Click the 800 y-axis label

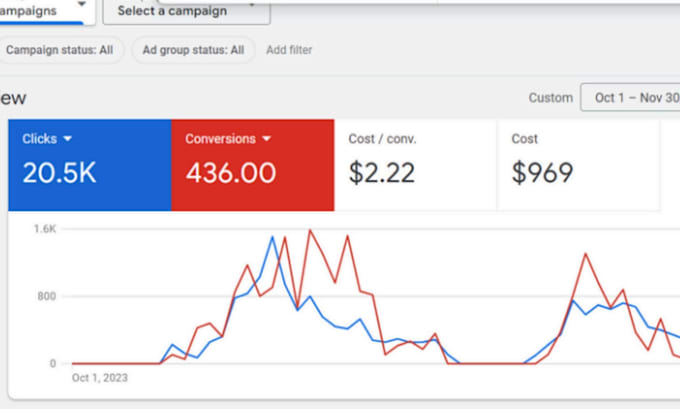[x=46, y=296]
